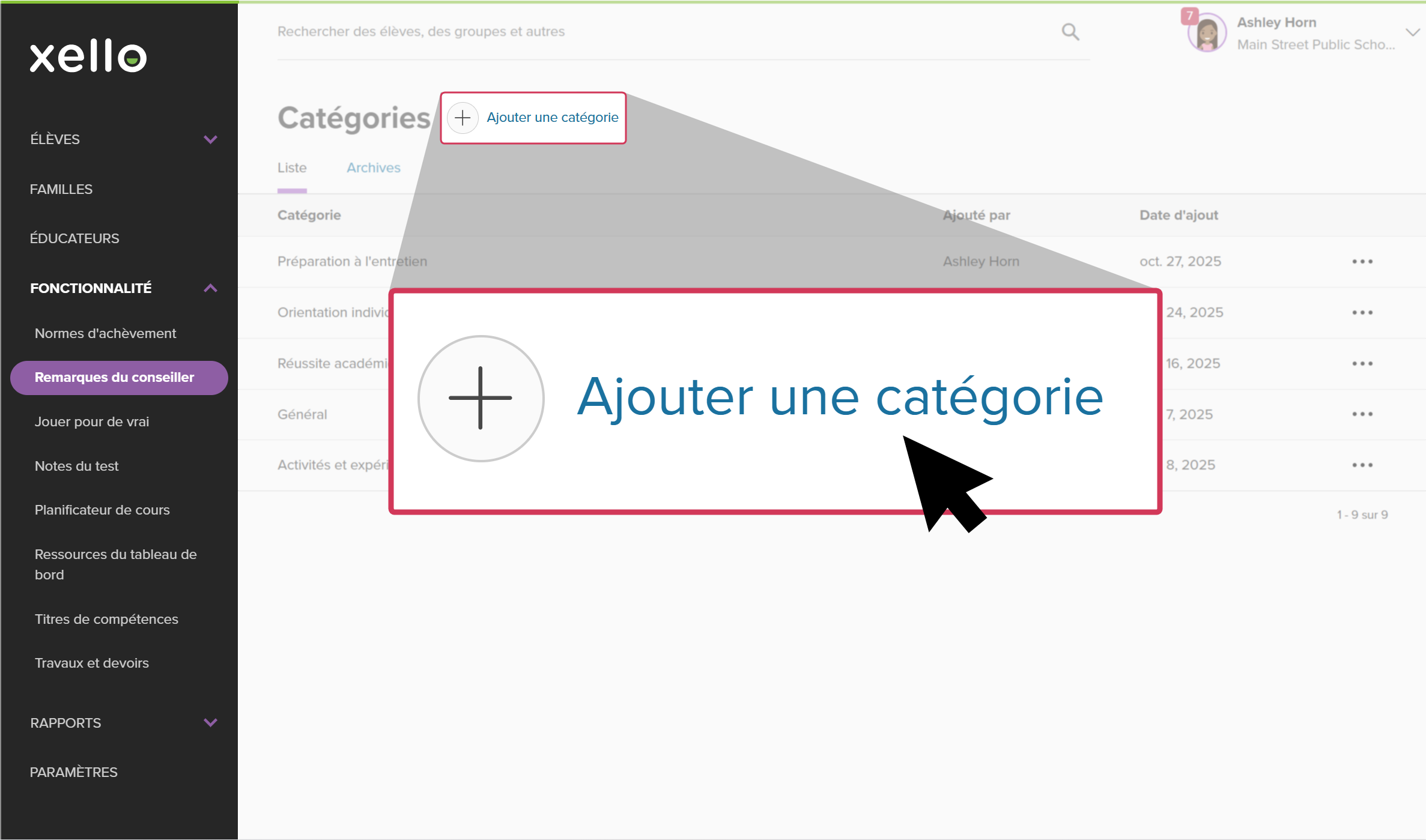Open three-dot menu for Réussite académique row

(x=1362, y=364)
